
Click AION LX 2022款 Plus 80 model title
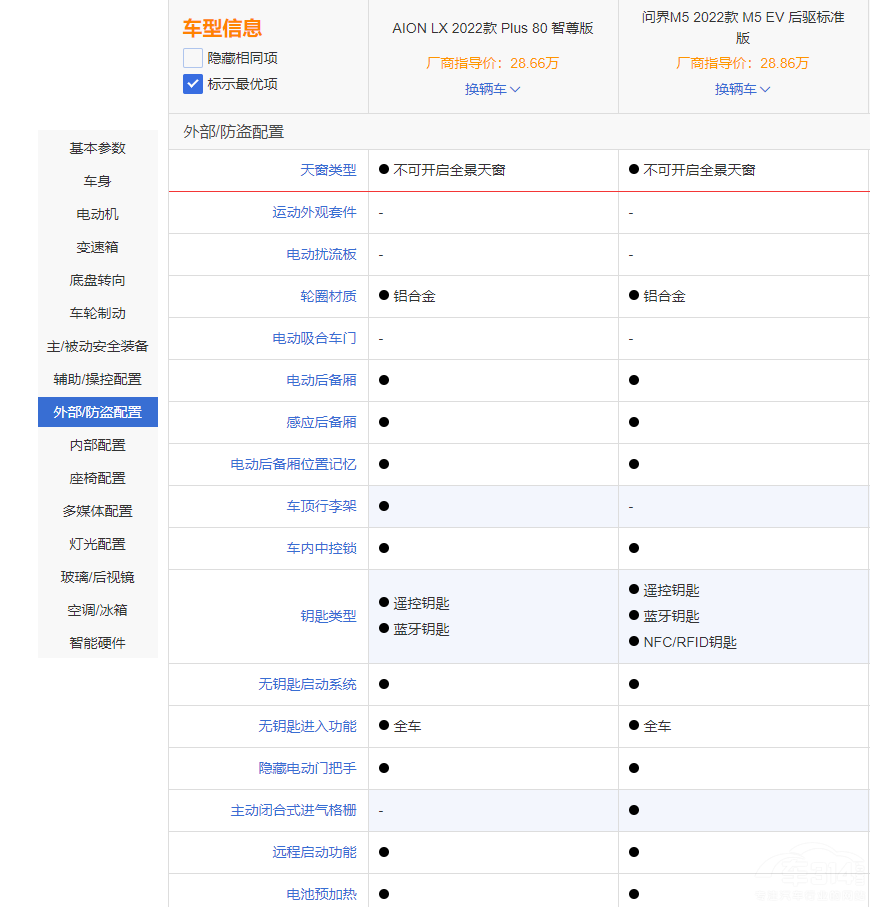click(493, 28)
